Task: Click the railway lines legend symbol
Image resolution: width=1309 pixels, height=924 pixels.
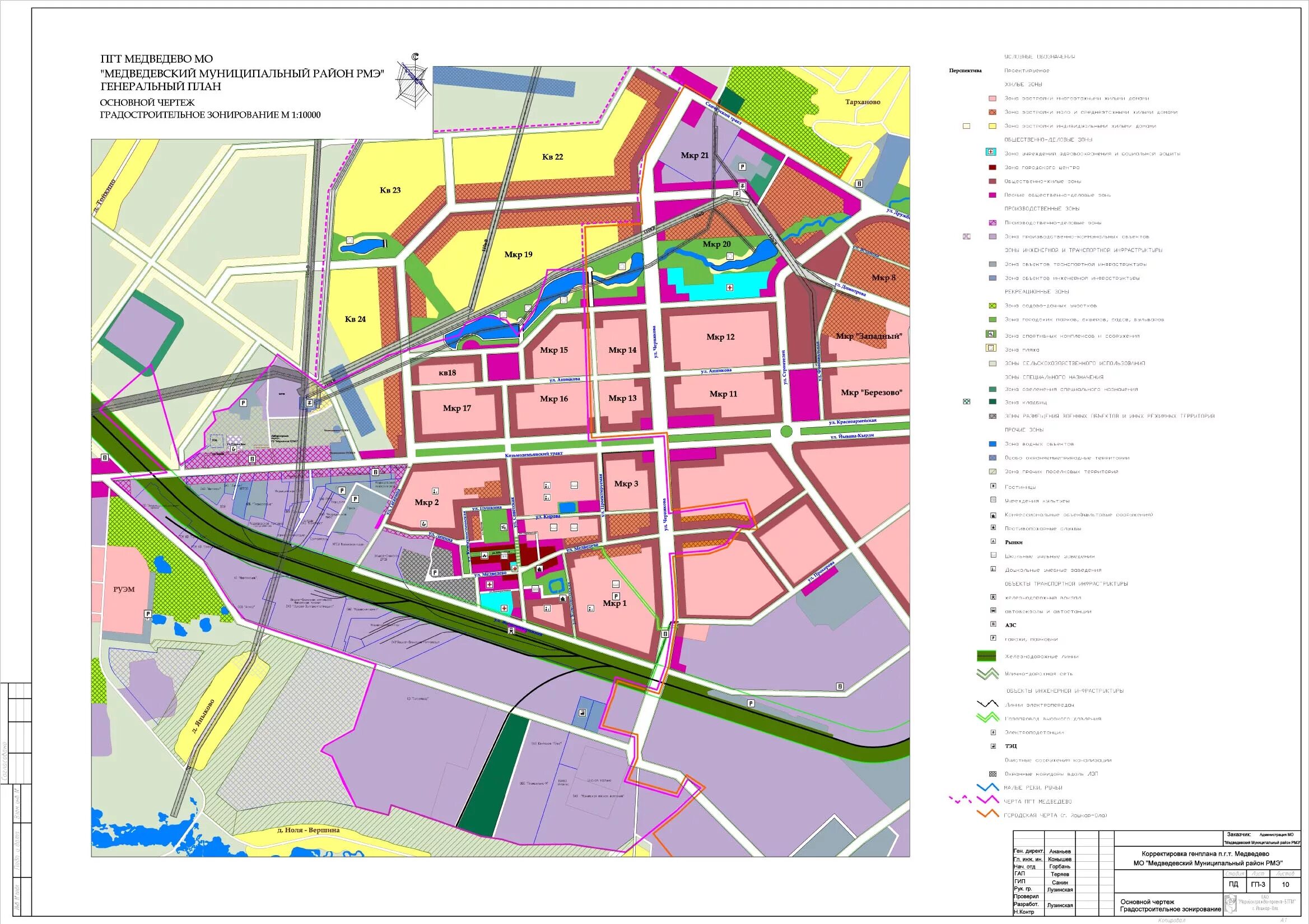Action: tap(987, 656)
